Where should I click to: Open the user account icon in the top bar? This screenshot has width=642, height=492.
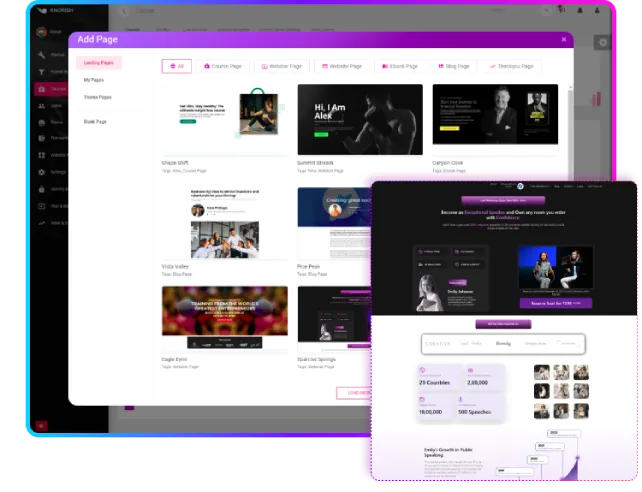click(597, 11)
